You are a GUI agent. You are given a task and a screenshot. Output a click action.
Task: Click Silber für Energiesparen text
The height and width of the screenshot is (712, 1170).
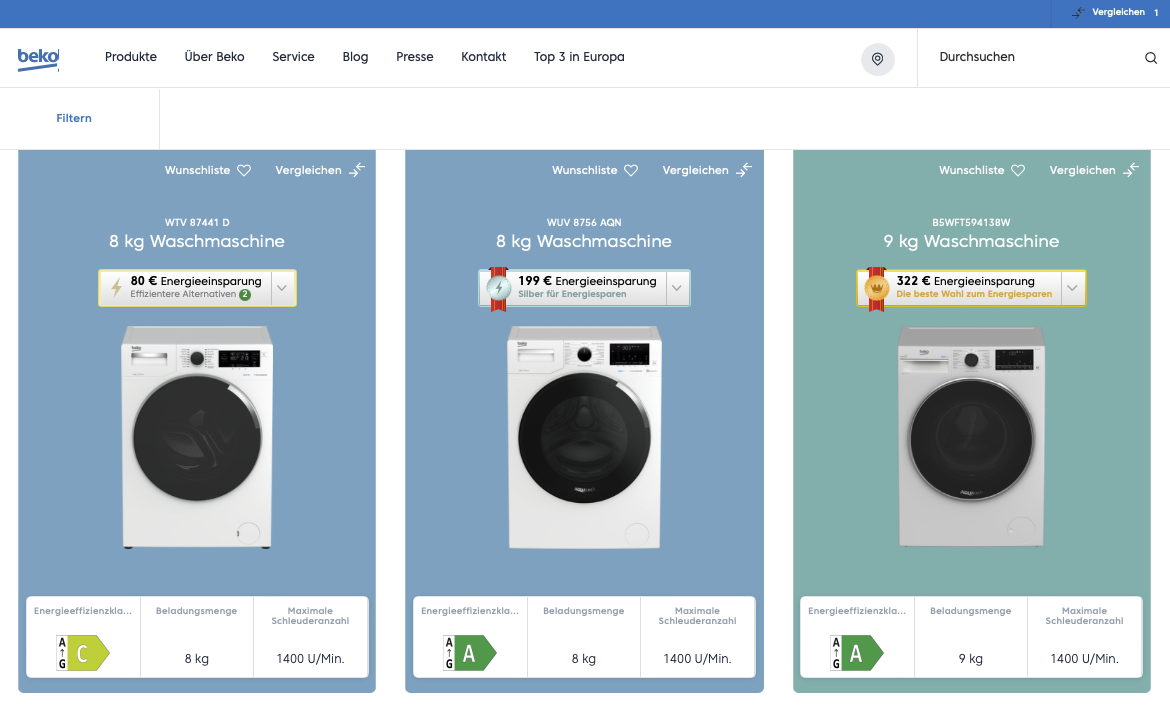tap(572, 294)
